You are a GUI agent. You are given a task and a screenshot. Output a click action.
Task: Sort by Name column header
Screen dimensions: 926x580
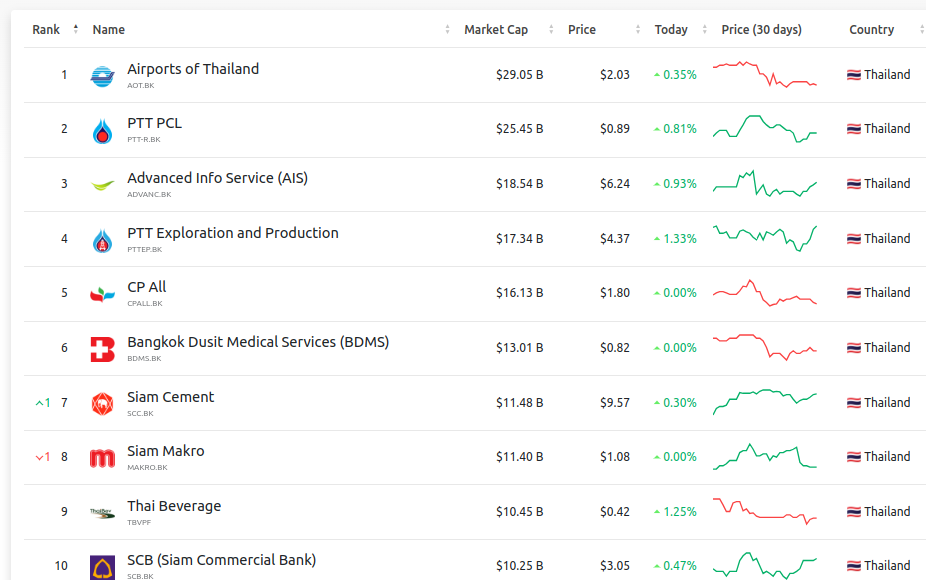click(x=109, y=30)
